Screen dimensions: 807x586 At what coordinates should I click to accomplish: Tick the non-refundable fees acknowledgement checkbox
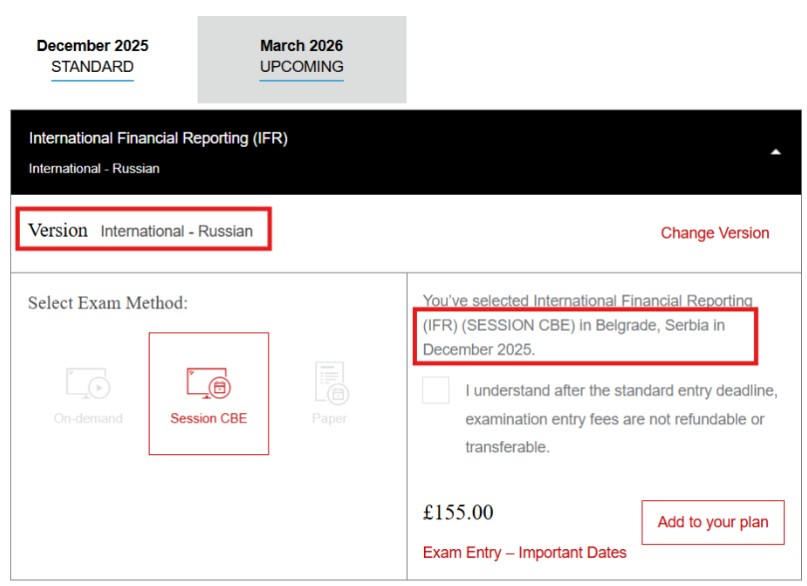pyautogui.click(x=436, y=390)
